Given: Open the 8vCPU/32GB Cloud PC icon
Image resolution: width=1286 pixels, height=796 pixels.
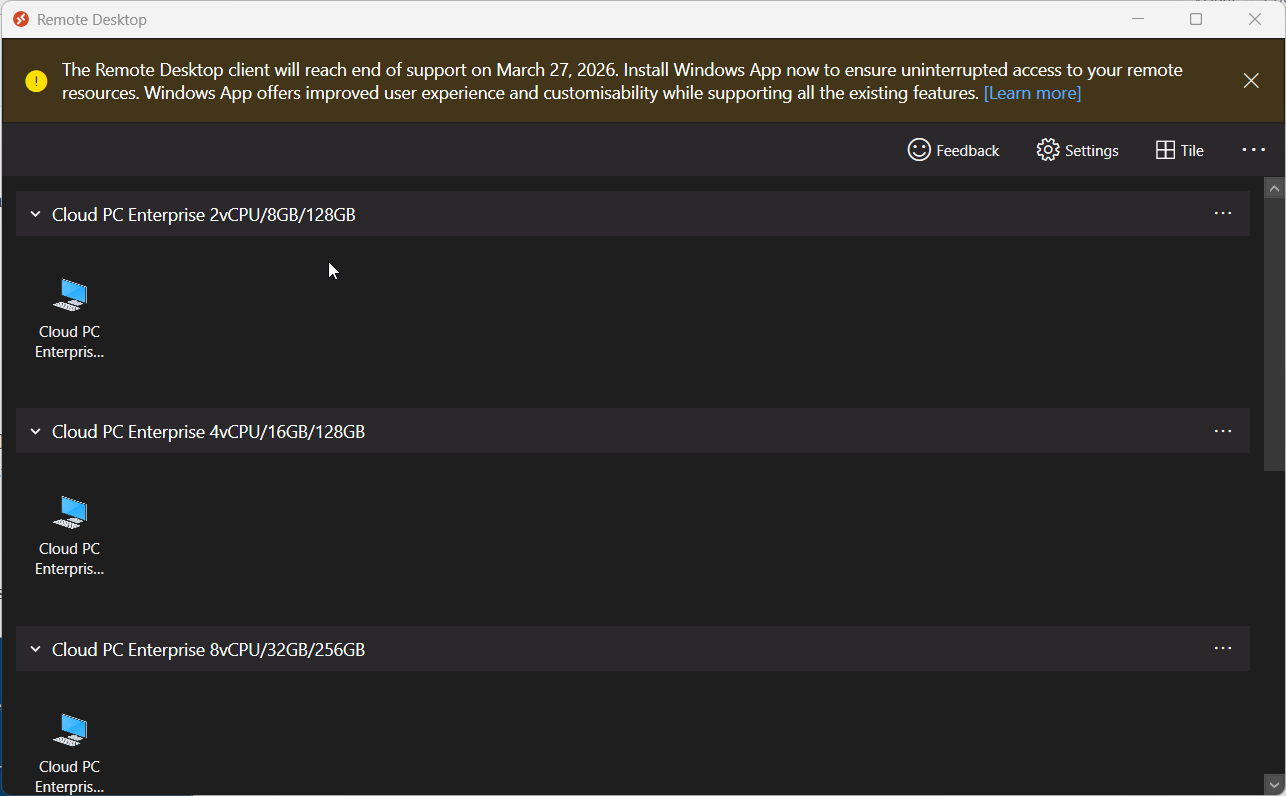Looking at the screenshot, I should 70,731.
